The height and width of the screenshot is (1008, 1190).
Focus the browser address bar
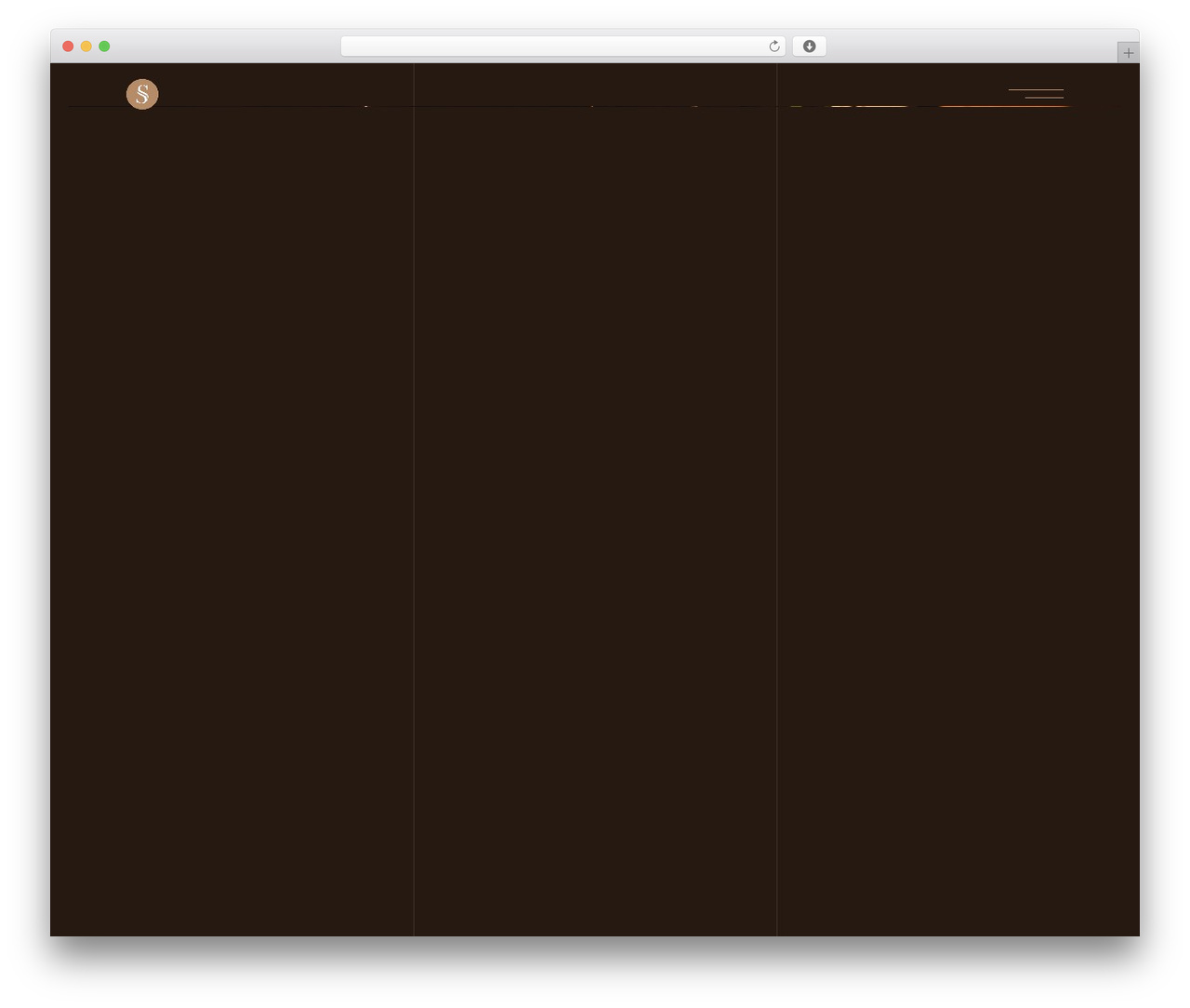tap(563, 46)
